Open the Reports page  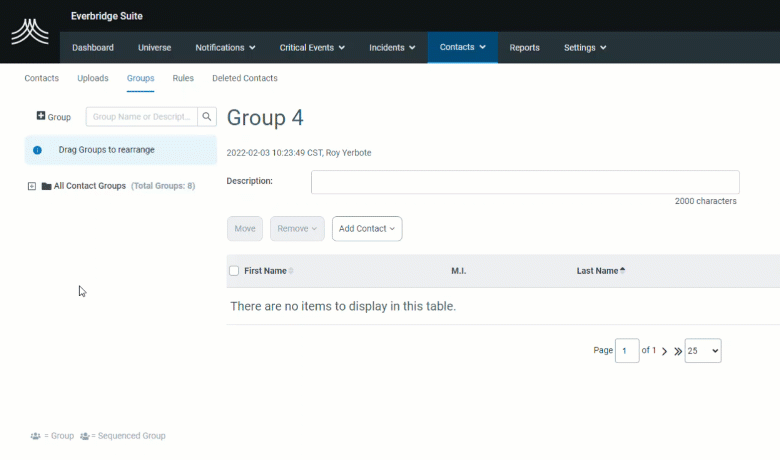pos(524,47)
